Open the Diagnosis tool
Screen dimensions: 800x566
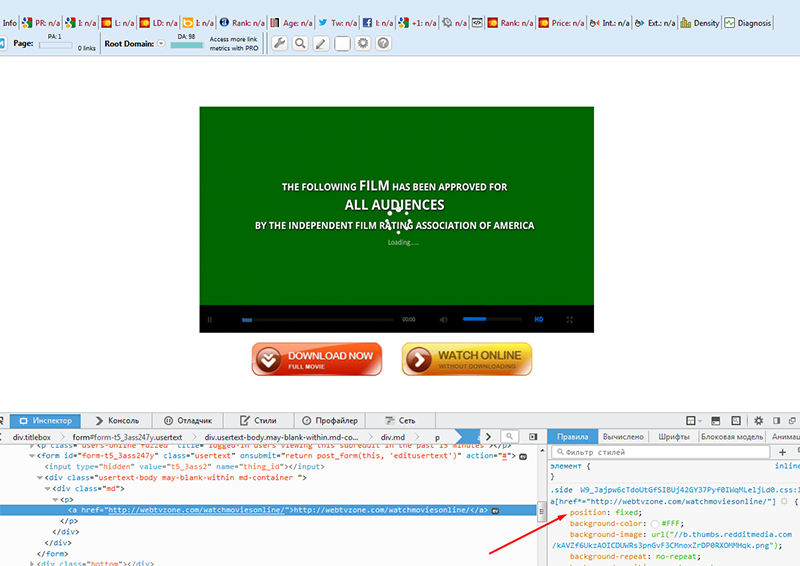click(x=747, y=23)
